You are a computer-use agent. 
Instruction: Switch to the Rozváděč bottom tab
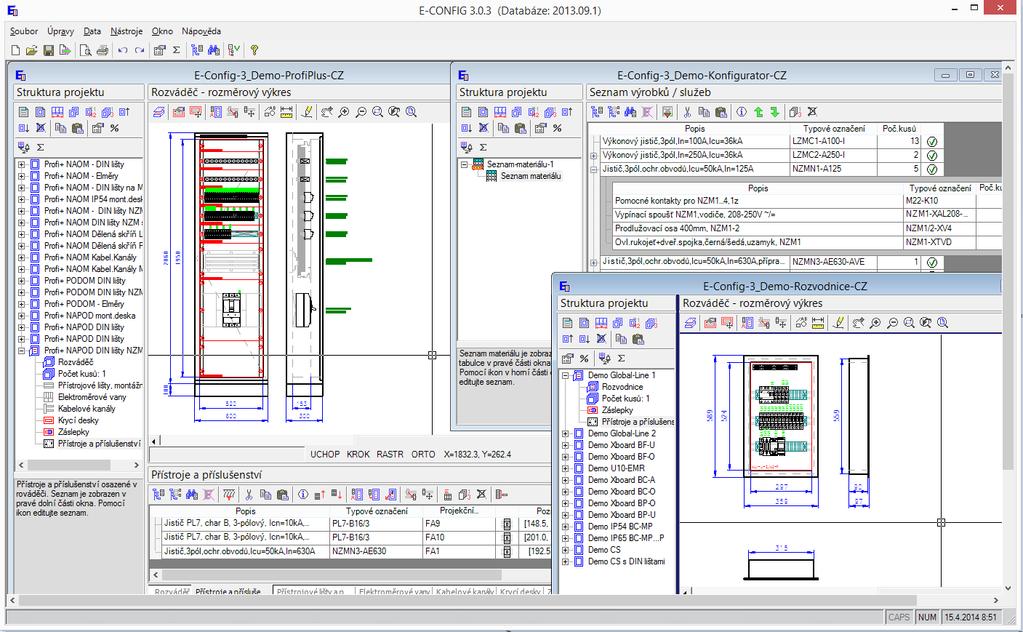pyautogui.click(x=171, y=592)
